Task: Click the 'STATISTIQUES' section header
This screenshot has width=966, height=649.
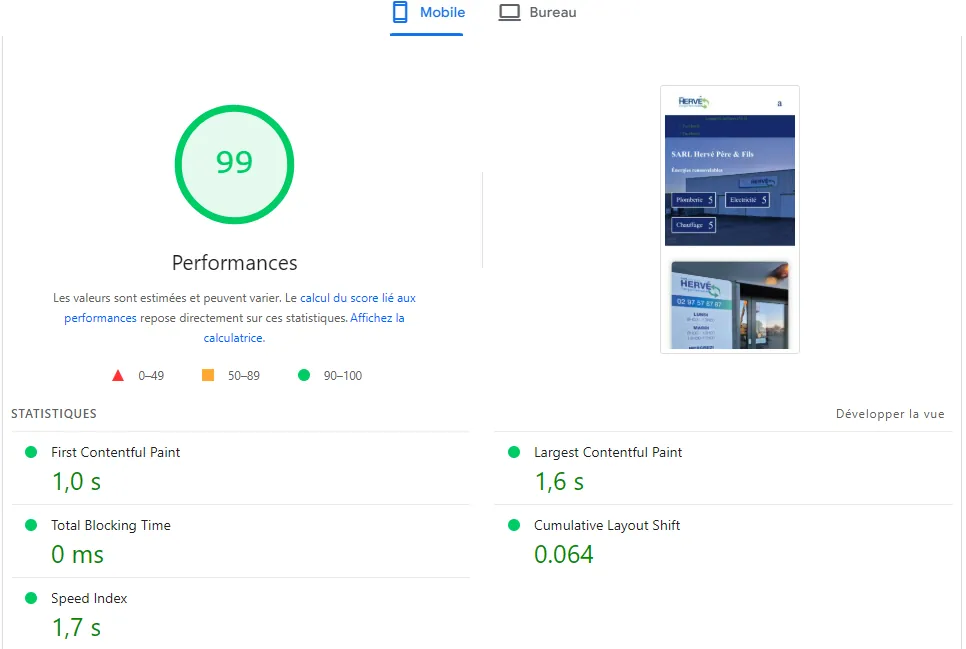Action: tap(54, 414)
